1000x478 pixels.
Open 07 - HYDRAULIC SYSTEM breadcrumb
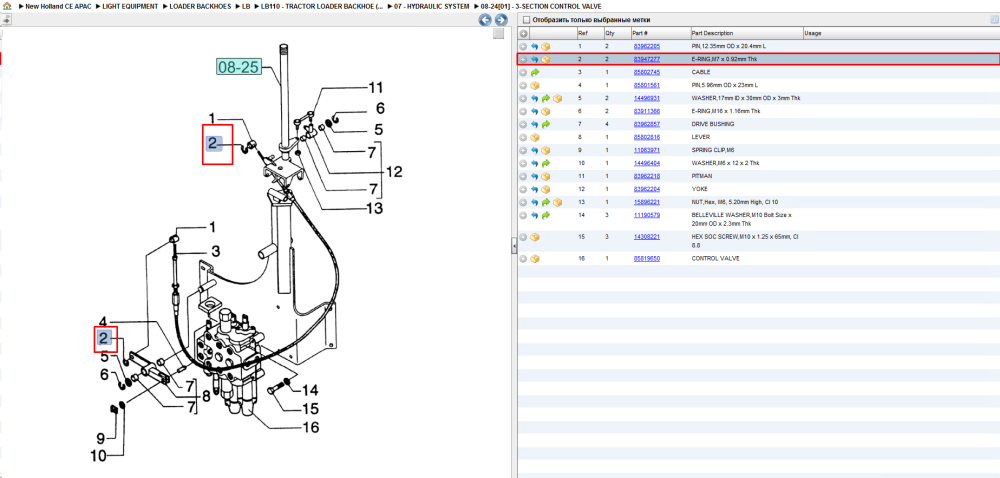[x=432, y=6]
